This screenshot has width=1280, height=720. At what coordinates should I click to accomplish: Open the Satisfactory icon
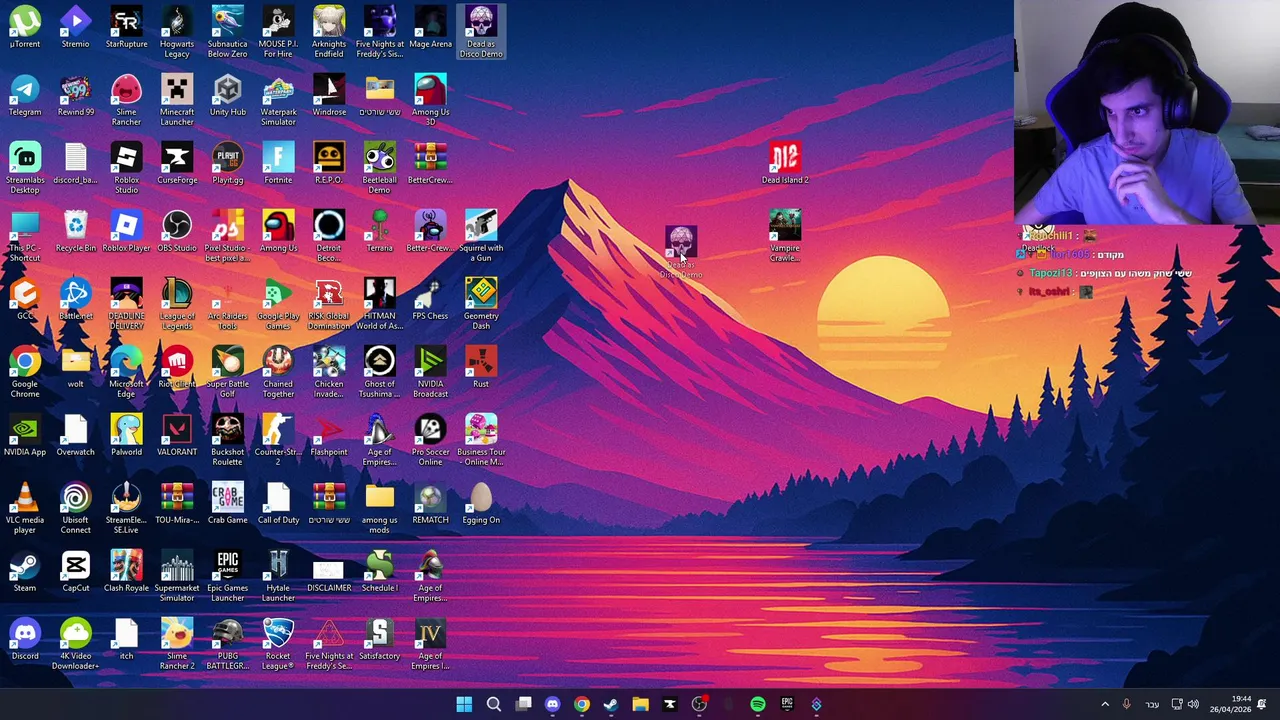[x=379, y=640]
